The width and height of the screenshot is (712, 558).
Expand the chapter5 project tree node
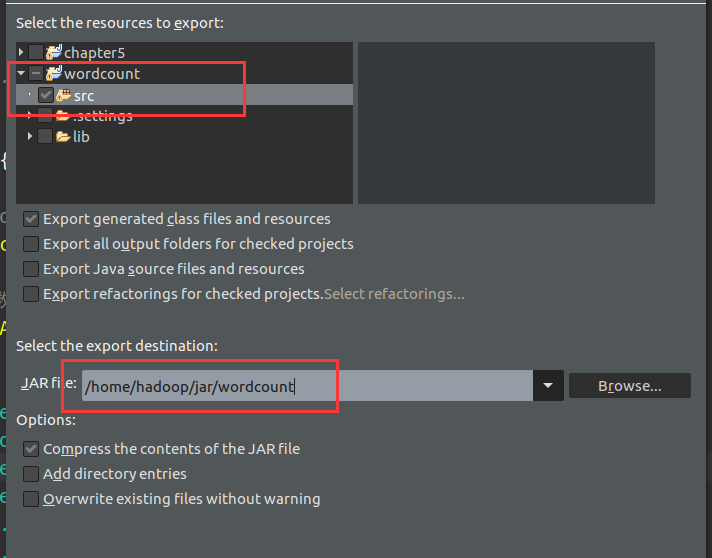coord(21,52)
